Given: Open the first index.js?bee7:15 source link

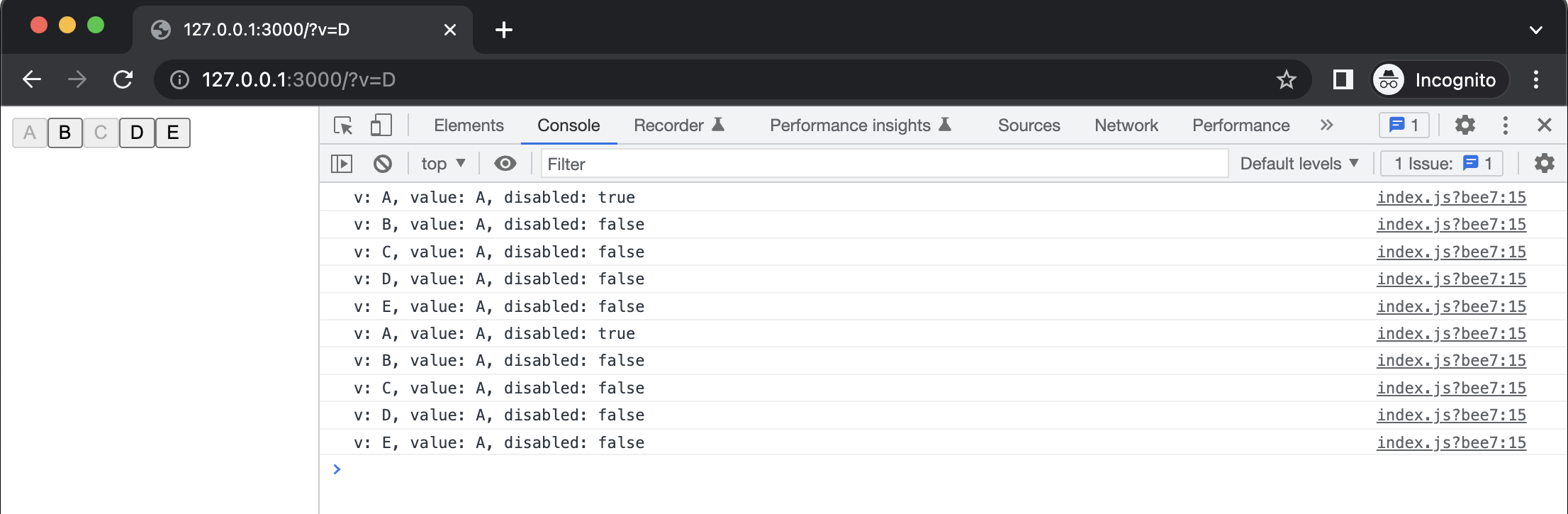Looking at the screenshot, I should click(1451, 197).
